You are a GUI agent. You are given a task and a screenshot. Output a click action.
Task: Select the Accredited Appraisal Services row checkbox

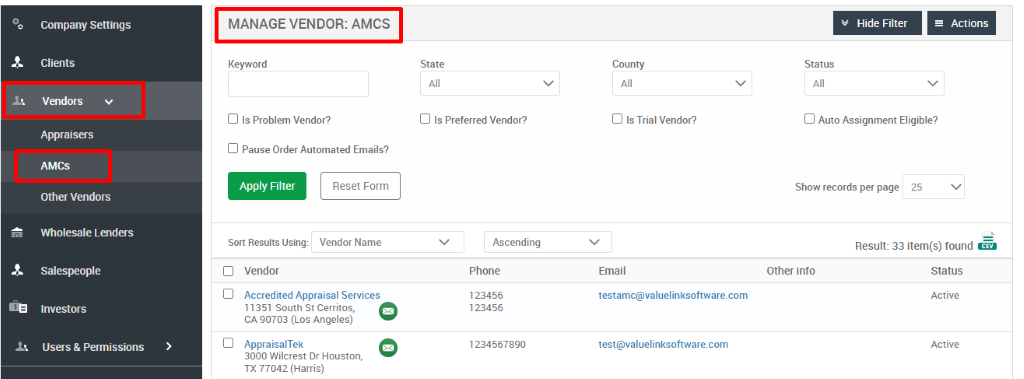pos(228,294)
